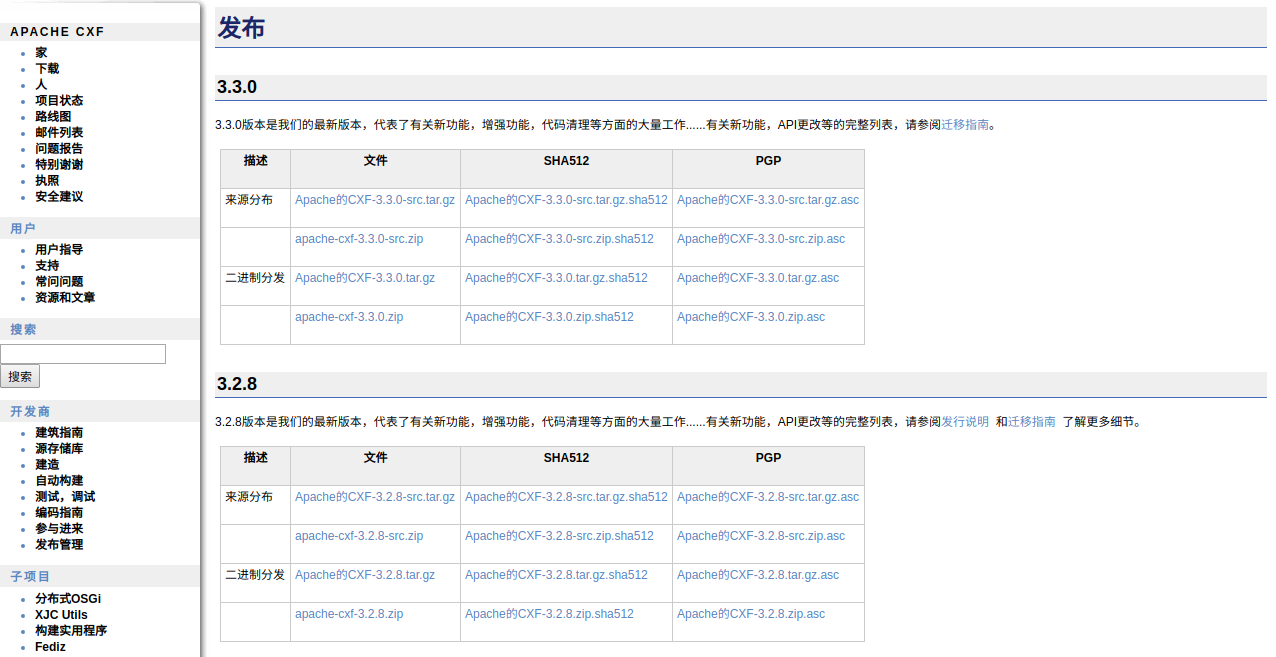This screenshot has height=657, width=1276.
Task: Open 发行说明 link in the 3.2.8 section
Action: click(x=965, y=422)
